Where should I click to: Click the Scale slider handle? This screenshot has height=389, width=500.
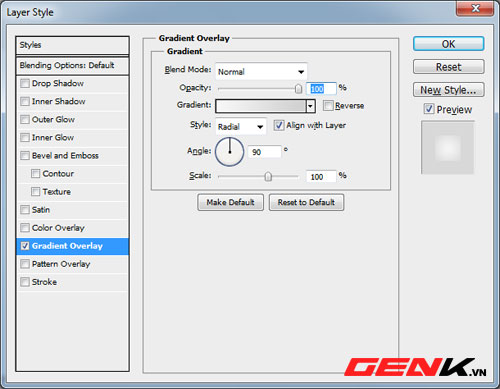coord(268,176)
